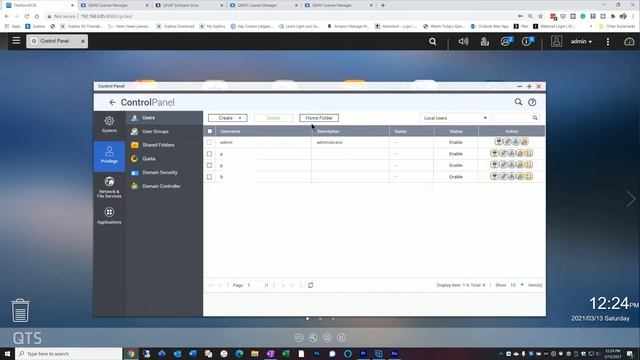The height and width of the screenshot is (360, 640).
Task: Tick the checkbox in the last user row
Action: point(209,177)
